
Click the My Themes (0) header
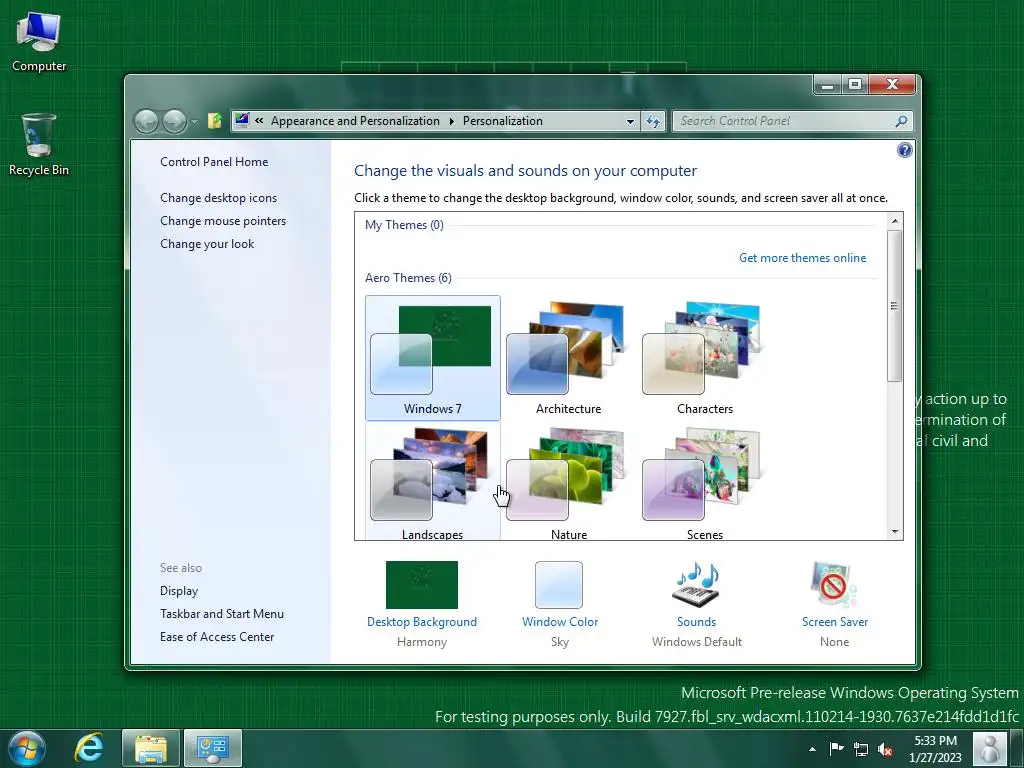point(404,225)
